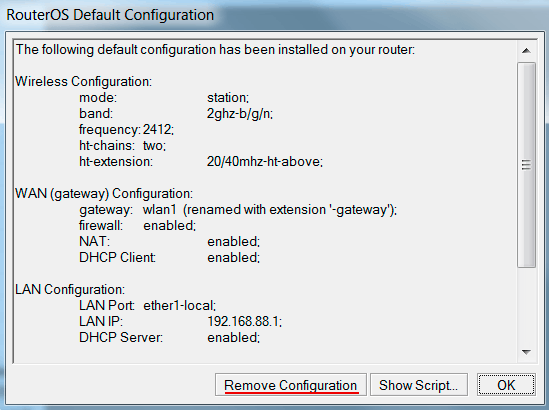This screenshot has height=410, width=549.
Task: Click the 'ht-extension:' label
Action: click(x=116, y=162)
